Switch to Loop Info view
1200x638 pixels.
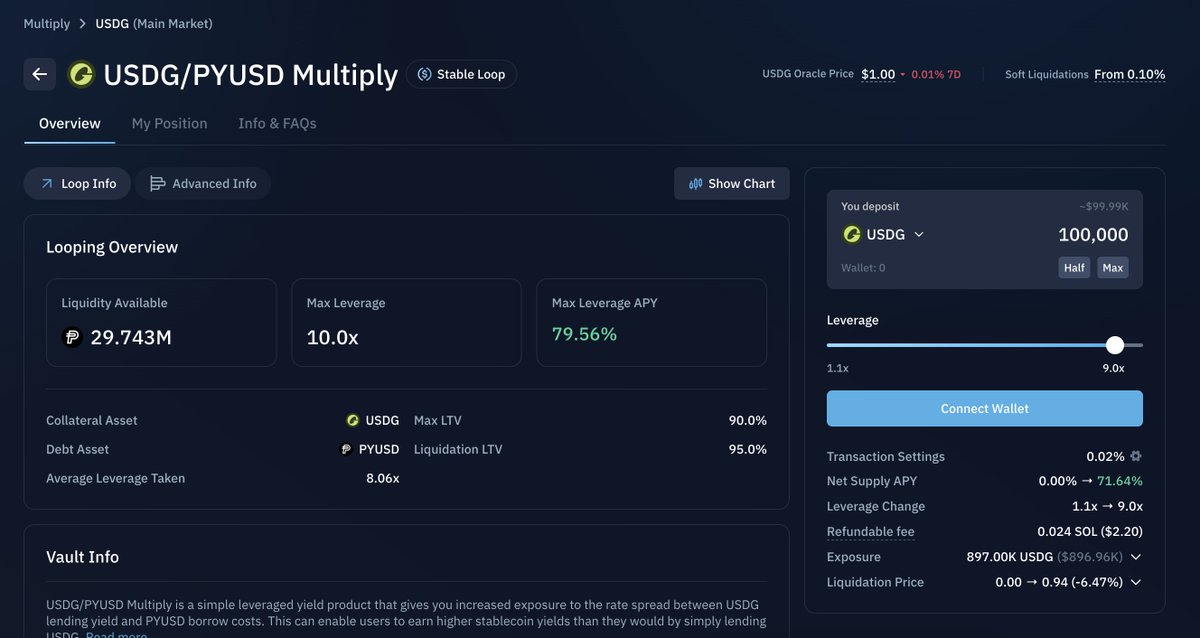coord(78,184)
